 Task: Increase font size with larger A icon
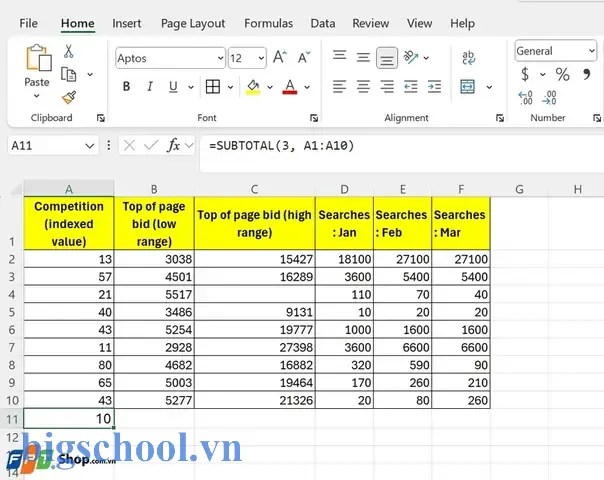coord(280,57)
